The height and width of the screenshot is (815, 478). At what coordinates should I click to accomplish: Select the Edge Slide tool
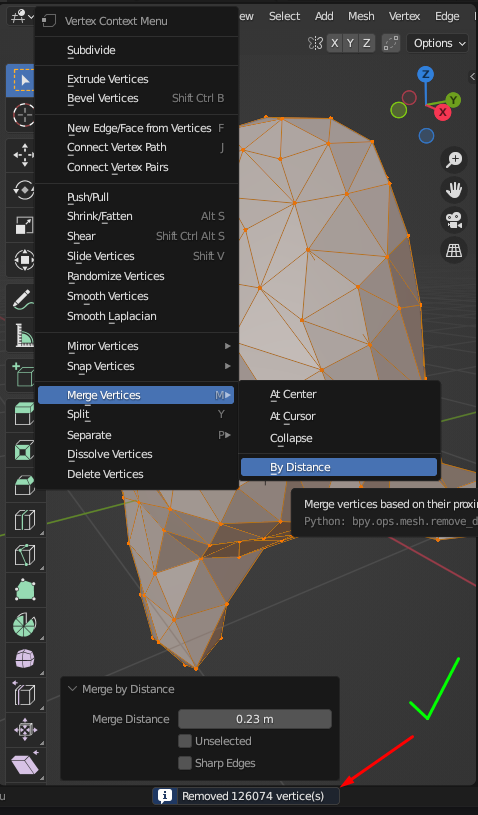tap(24, 694)
